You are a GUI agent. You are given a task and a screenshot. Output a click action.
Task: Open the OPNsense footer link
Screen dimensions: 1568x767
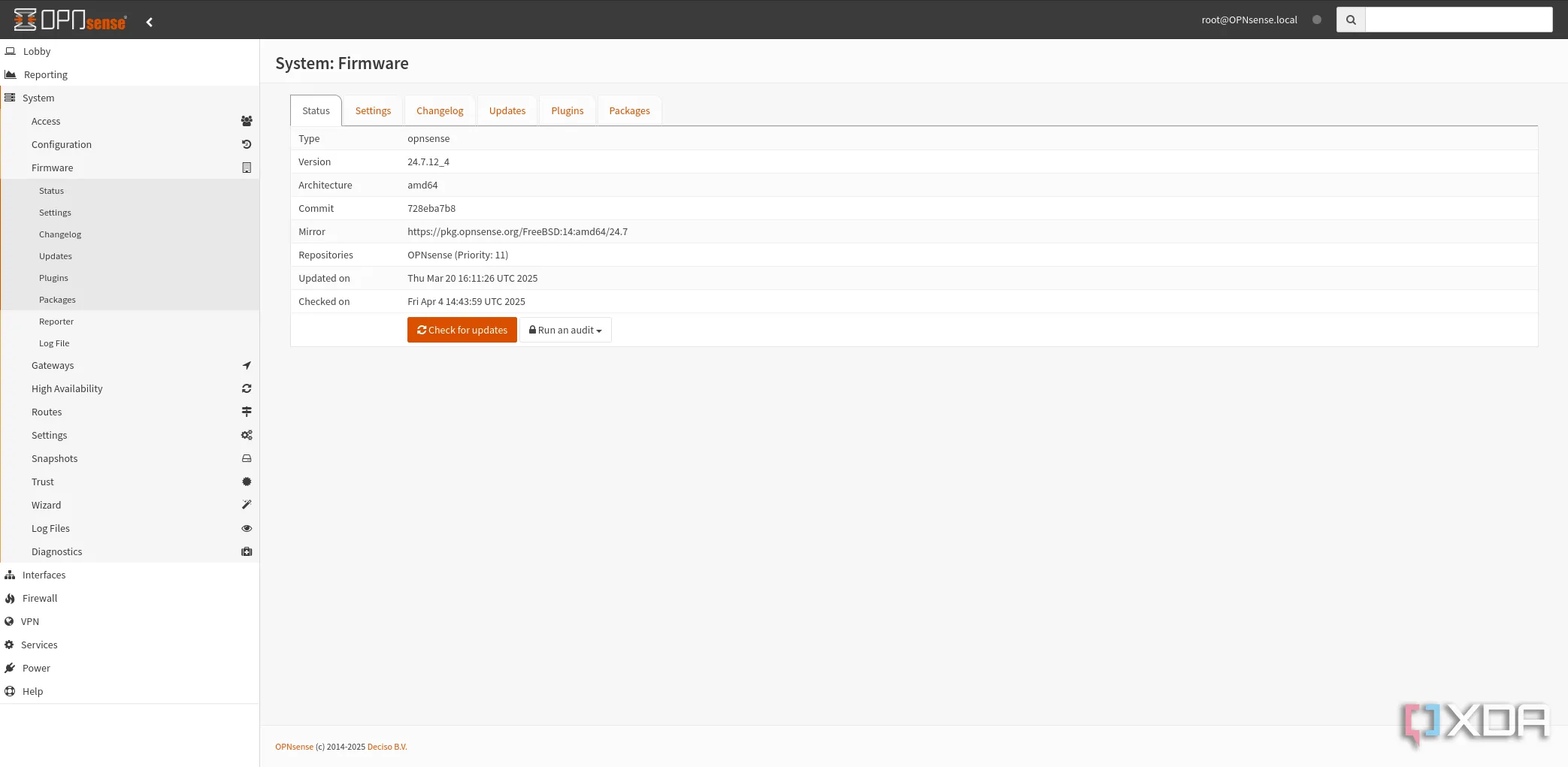pyautogui.click(x=294, y=747)
